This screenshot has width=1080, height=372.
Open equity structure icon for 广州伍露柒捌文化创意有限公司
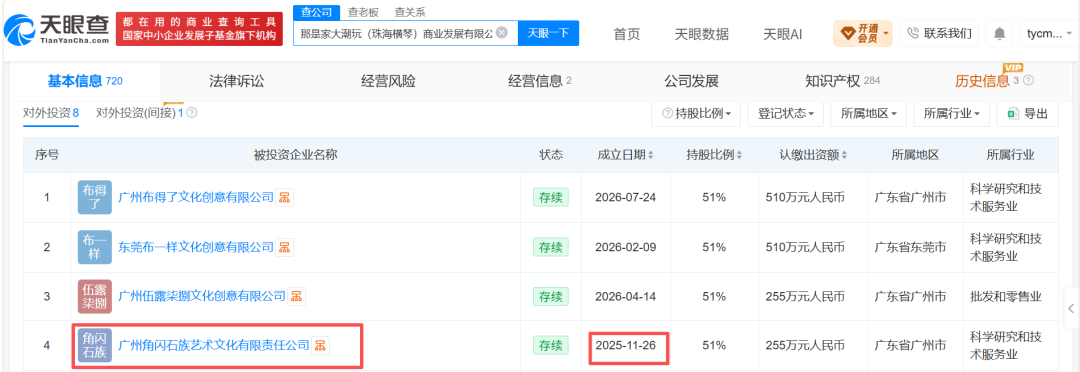tap(296, 296)
